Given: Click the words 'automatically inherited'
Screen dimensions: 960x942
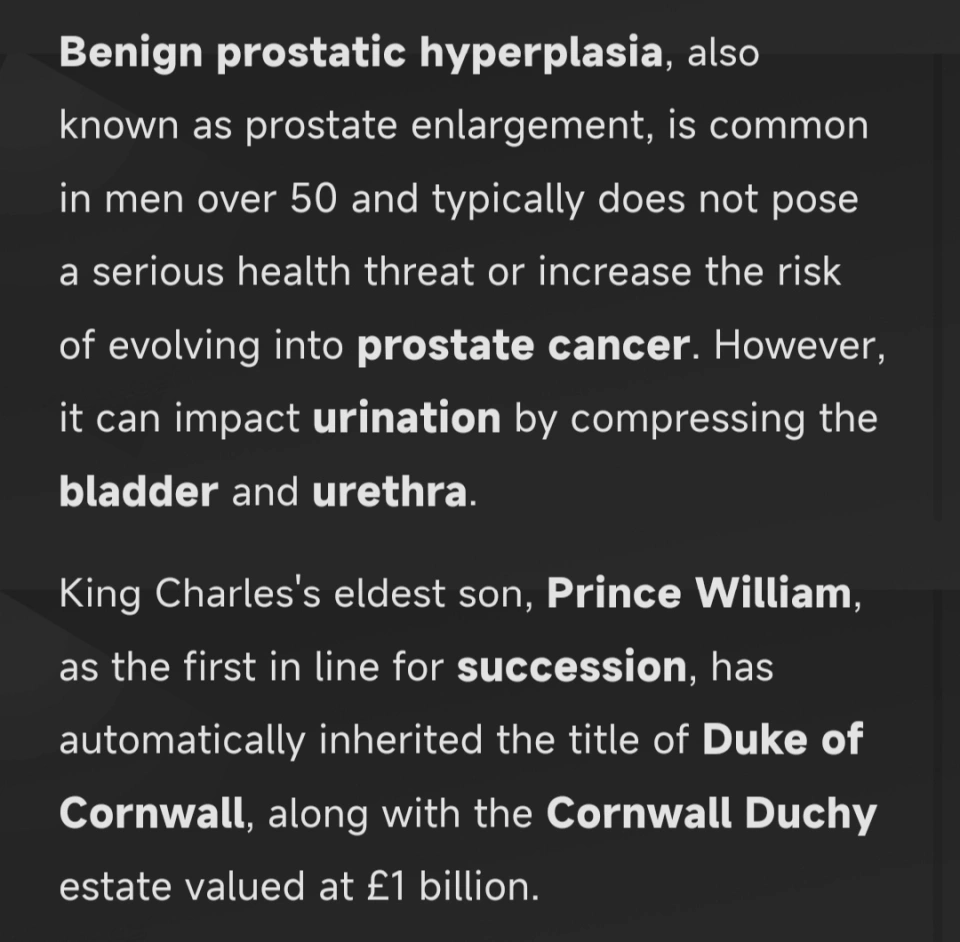Looking at the screenshot, I should (x=271, y=741).
